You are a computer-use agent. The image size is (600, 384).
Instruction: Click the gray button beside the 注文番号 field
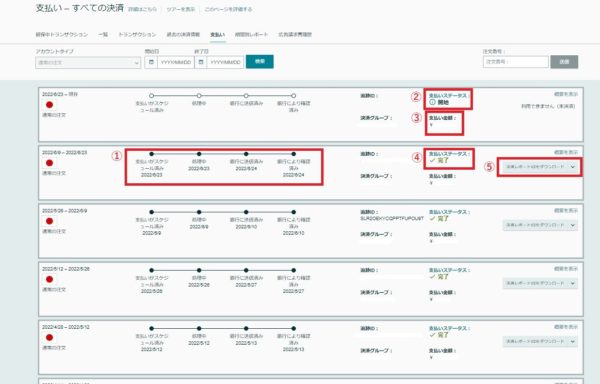564,62
